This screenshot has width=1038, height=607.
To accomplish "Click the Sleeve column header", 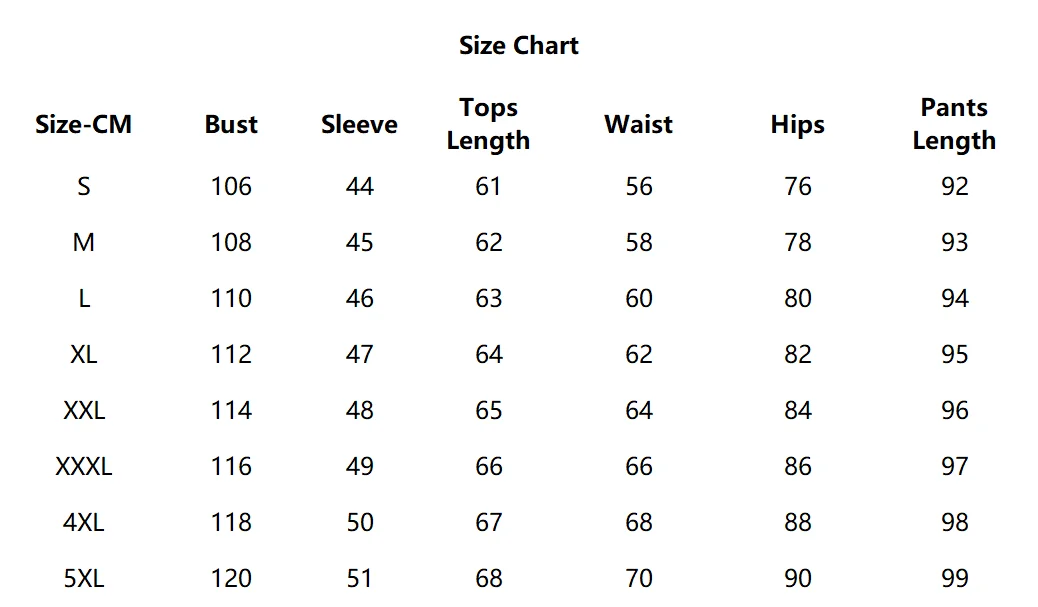I will tap(359, 125).
